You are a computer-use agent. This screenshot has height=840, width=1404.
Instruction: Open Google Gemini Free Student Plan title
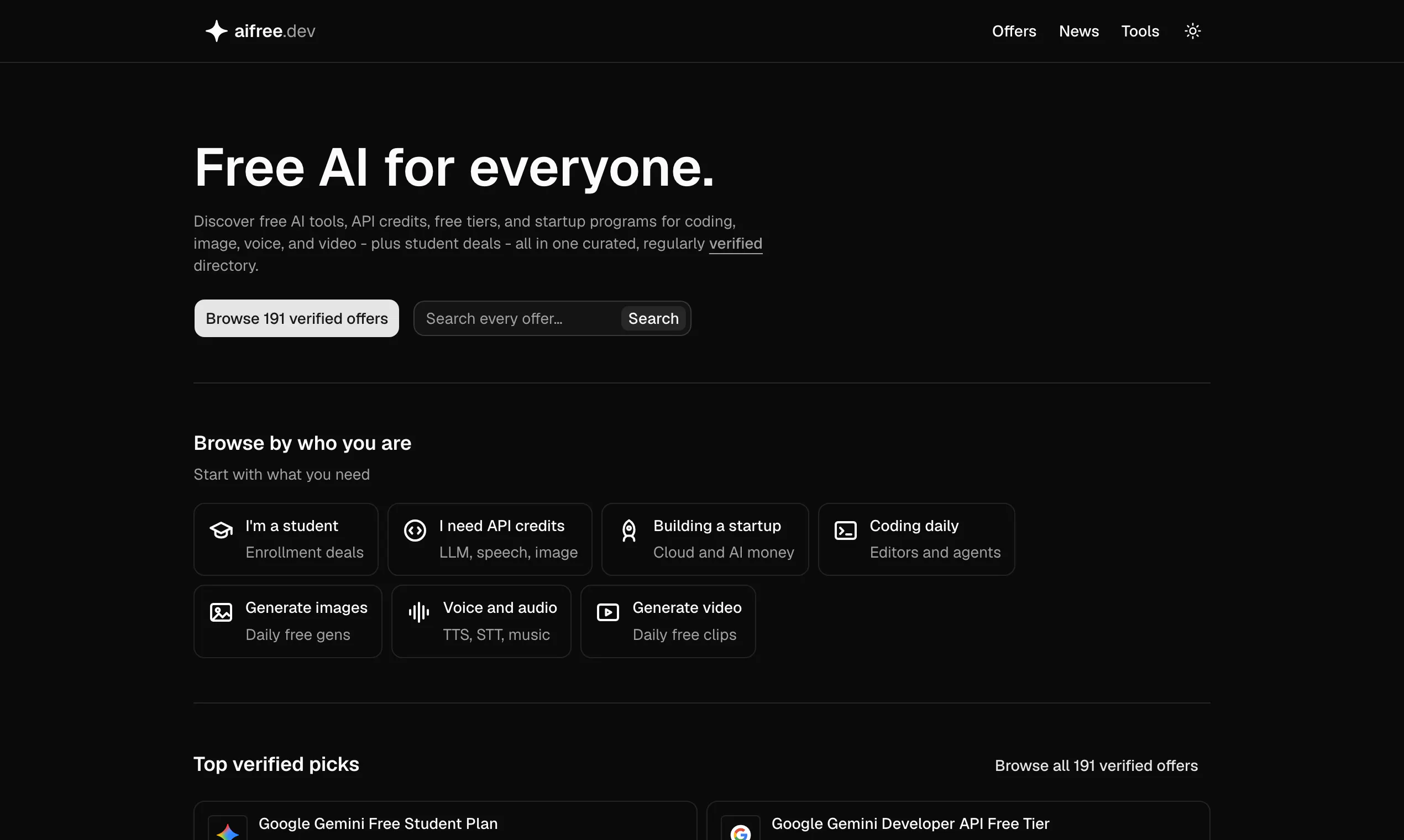coord(378,823)
